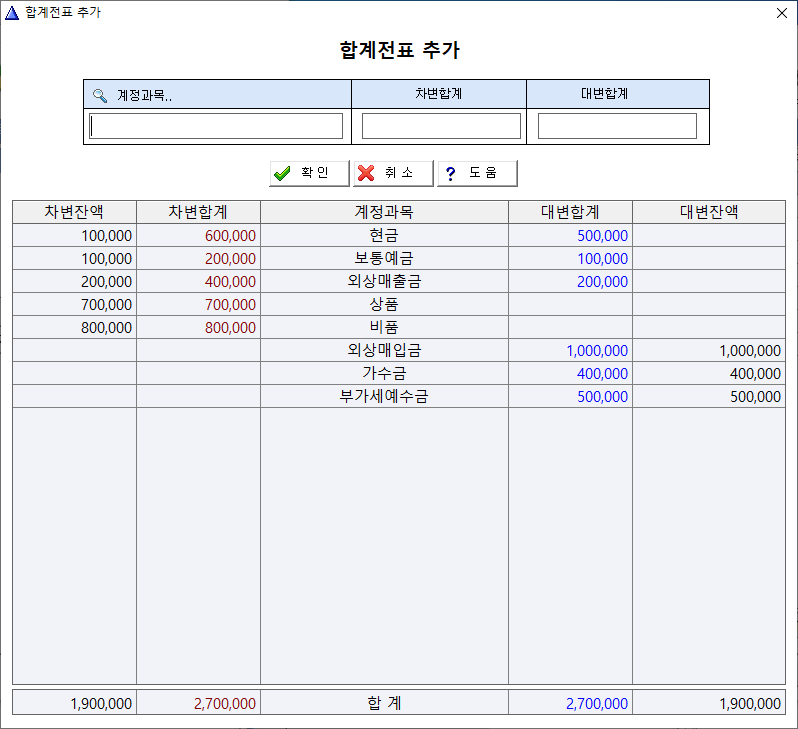Screen dimensions: 798x729
Task: Click the 1,900,000 debit balance grand total
Action: (x=101, y=704)
